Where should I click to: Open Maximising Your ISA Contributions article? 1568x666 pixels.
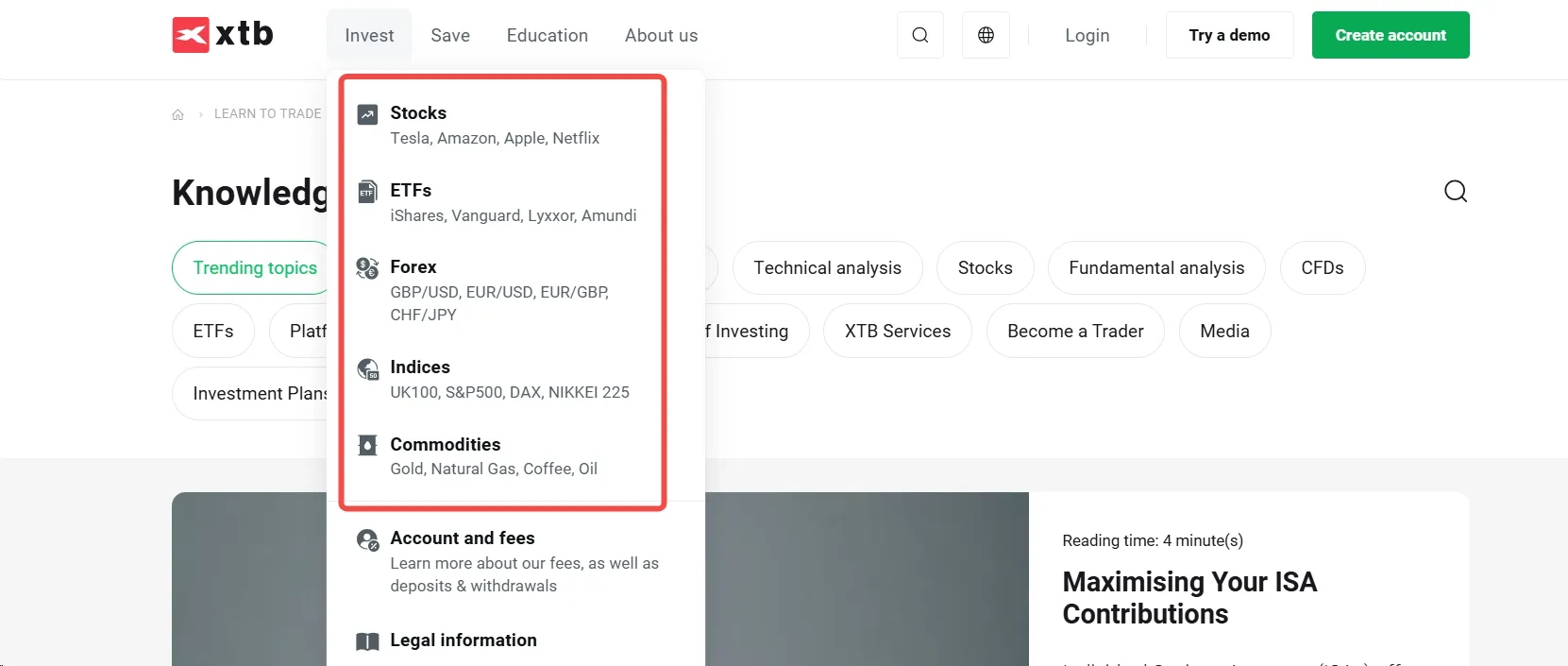1189,598
